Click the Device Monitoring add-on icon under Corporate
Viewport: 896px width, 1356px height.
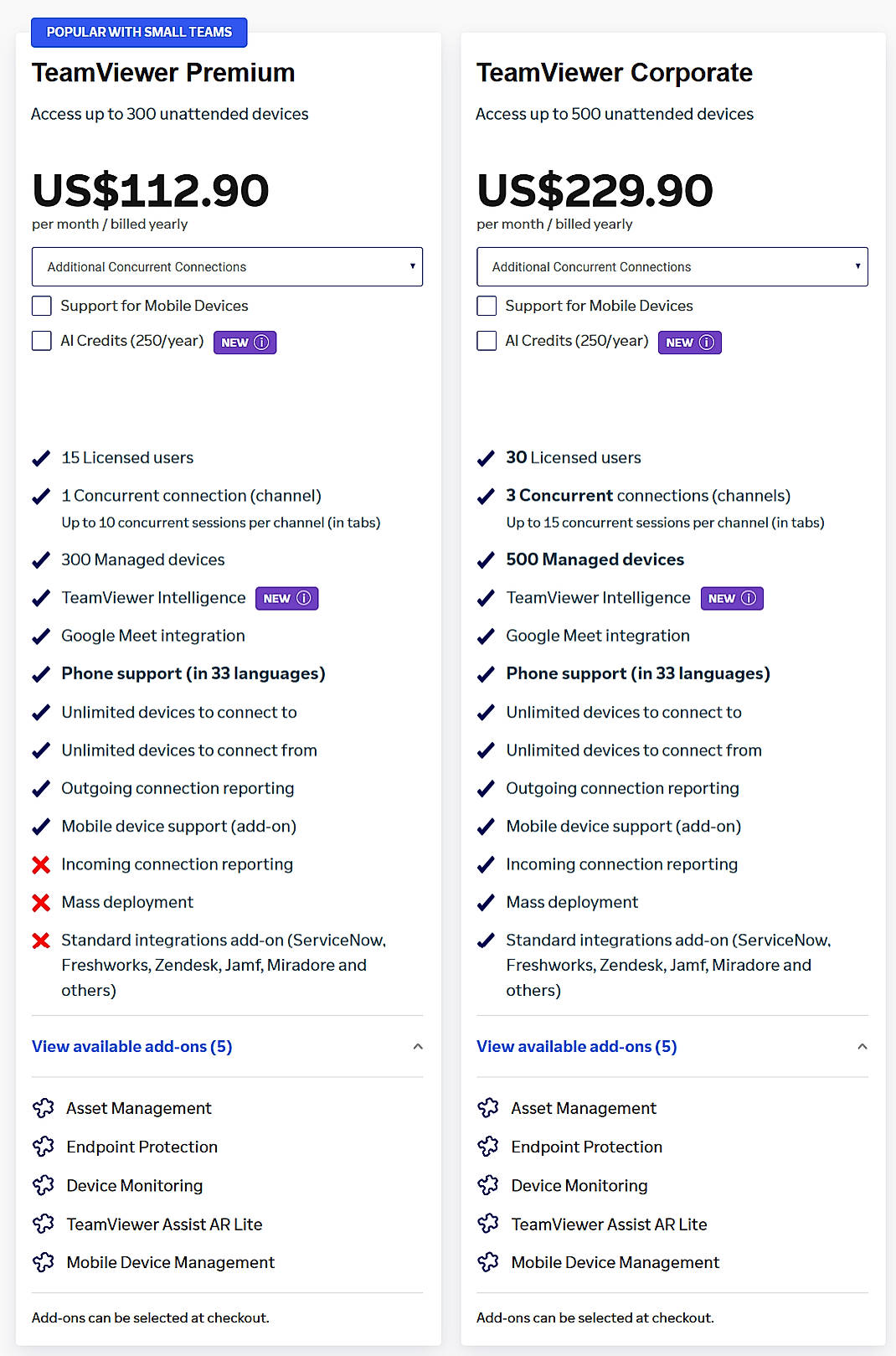click(x=489, y=1185)
